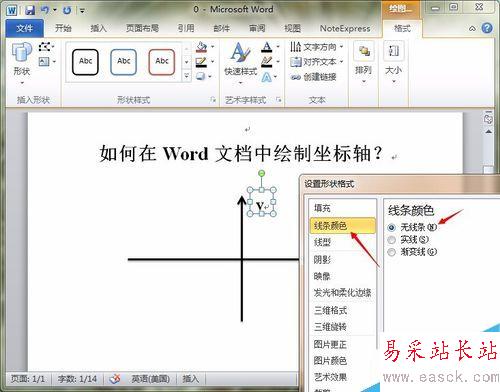This screenshot has height=392, width=500.
Task: Open the 快速样式 WordArt styles
Action: coord(241,63)
